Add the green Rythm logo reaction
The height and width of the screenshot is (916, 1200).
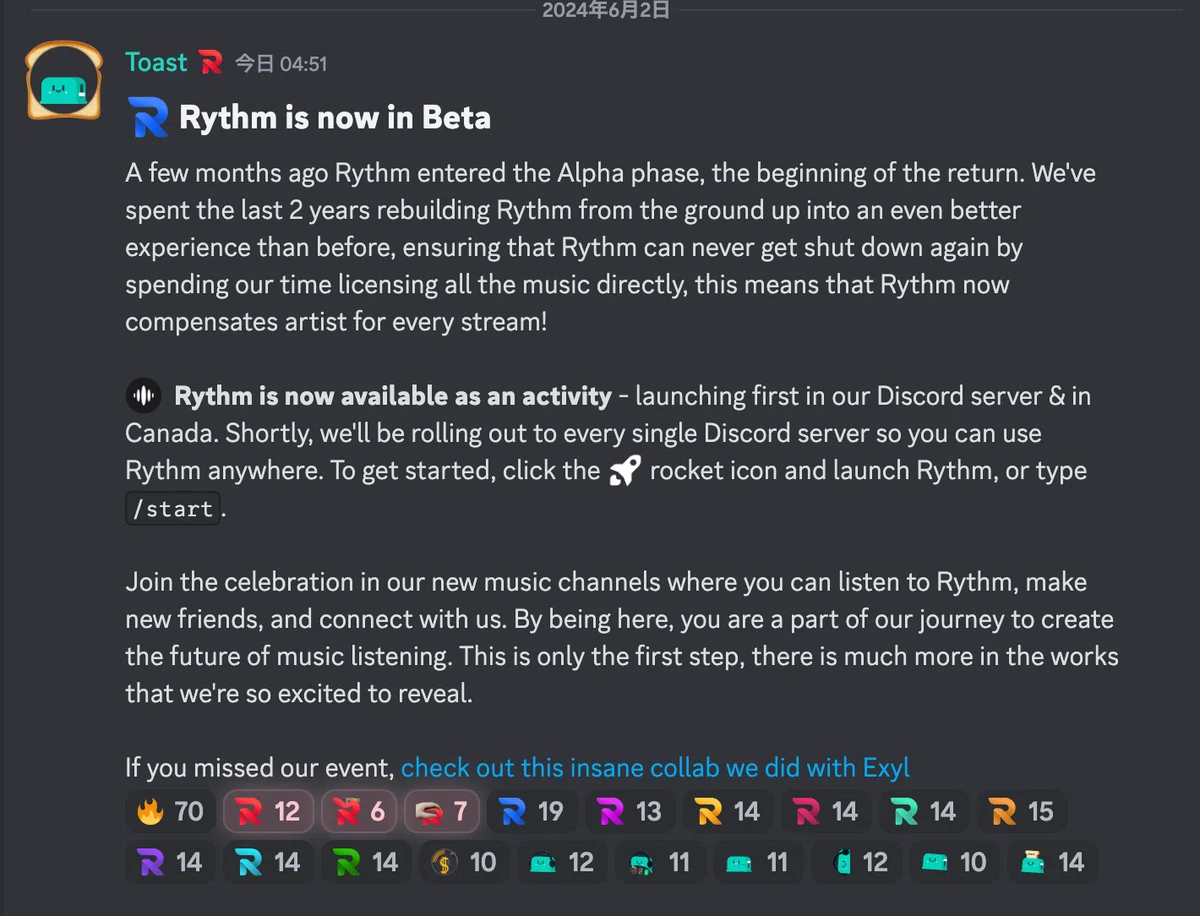coord(366,861)
